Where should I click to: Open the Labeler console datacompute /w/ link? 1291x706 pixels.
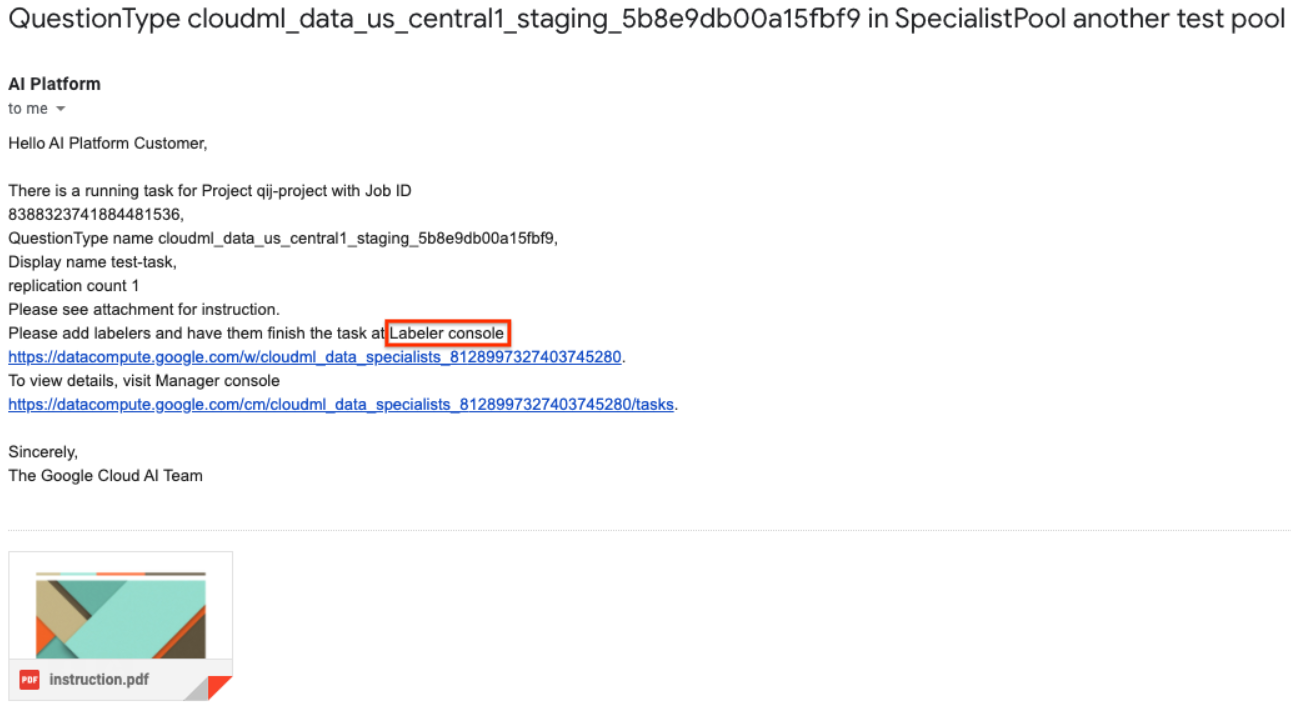click(x=315, y=357)
